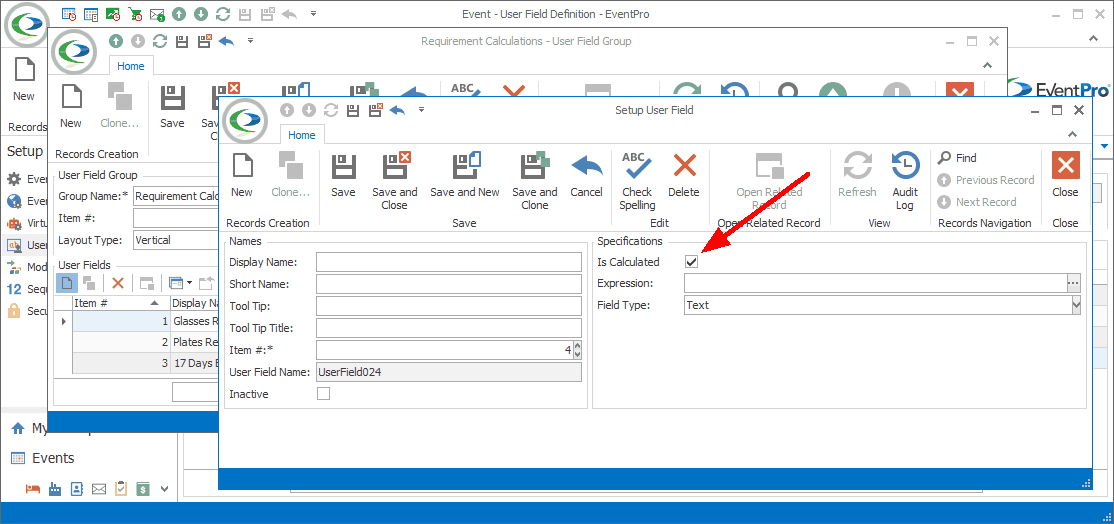This screenshot has height=524, width=1114.
Task: Click the red Close ribbon button
Action: (x=1065, y=177)
